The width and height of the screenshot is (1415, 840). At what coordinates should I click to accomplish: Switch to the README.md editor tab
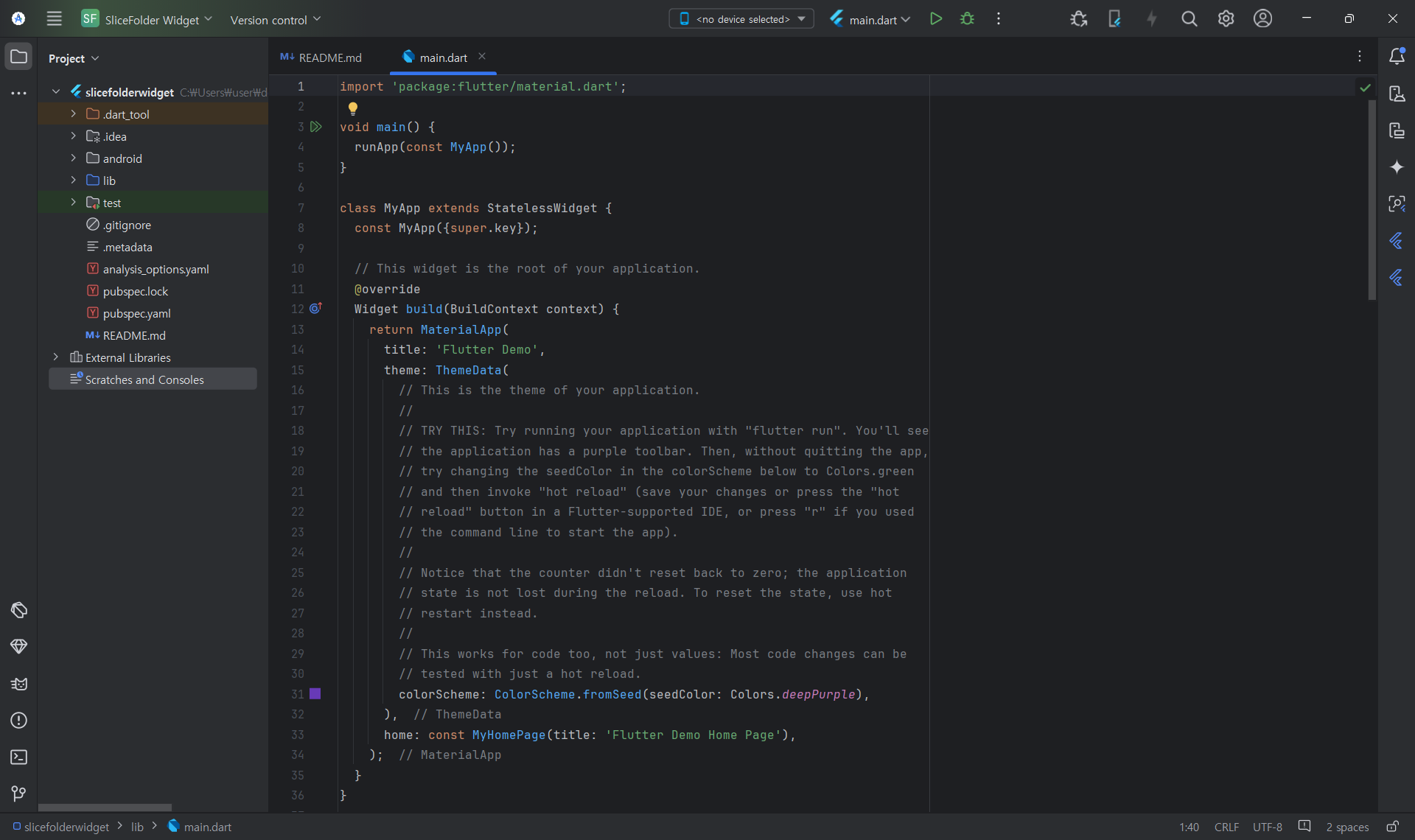tap(321, 57)
